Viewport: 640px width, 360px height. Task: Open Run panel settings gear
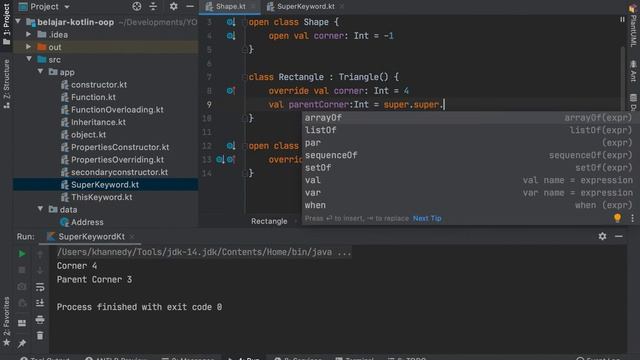click(x=602, y=236)
